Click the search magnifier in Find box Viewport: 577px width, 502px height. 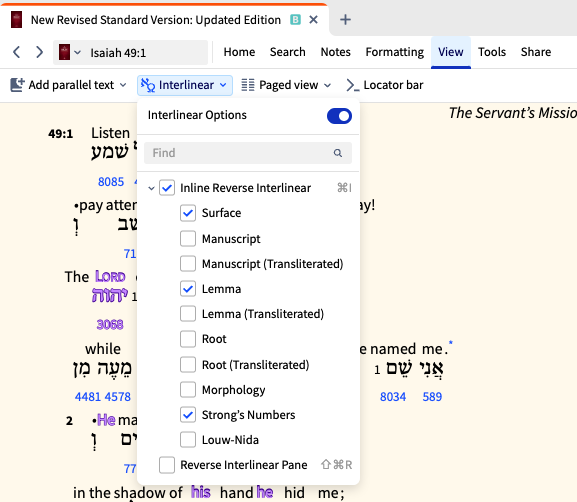(x=338, y=153)
